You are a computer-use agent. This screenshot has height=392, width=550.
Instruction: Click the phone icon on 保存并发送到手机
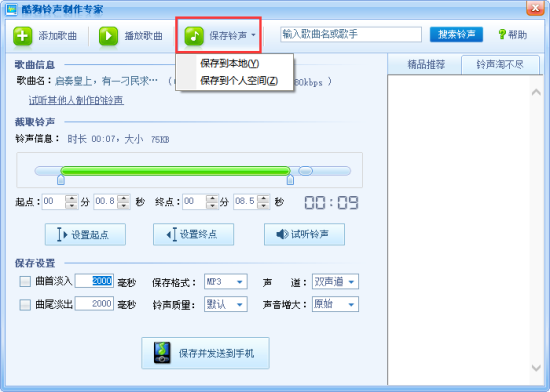tap(162, 353)
